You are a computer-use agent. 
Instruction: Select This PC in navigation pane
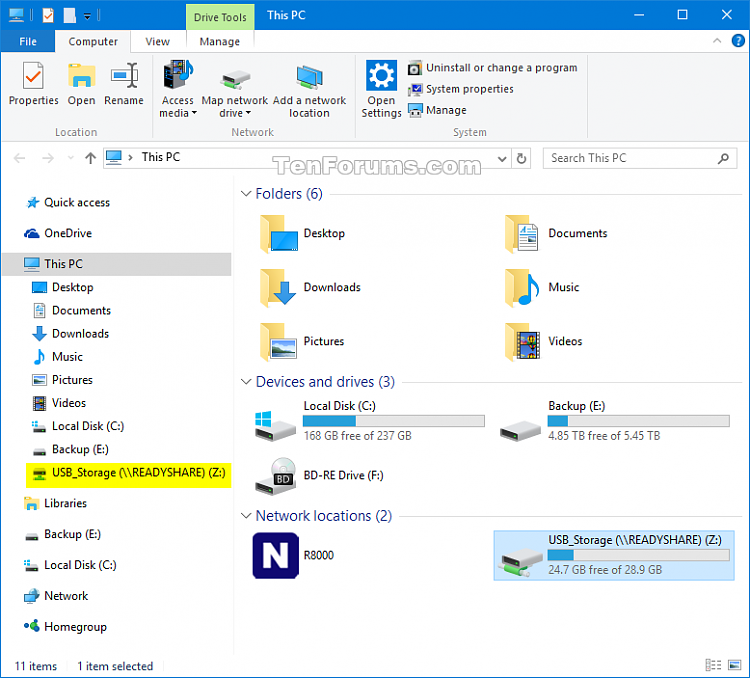pos(116,264)
